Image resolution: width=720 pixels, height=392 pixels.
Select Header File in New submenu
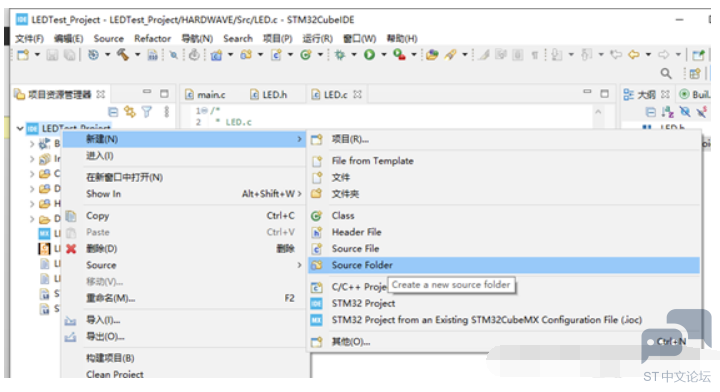click(504, 232)
